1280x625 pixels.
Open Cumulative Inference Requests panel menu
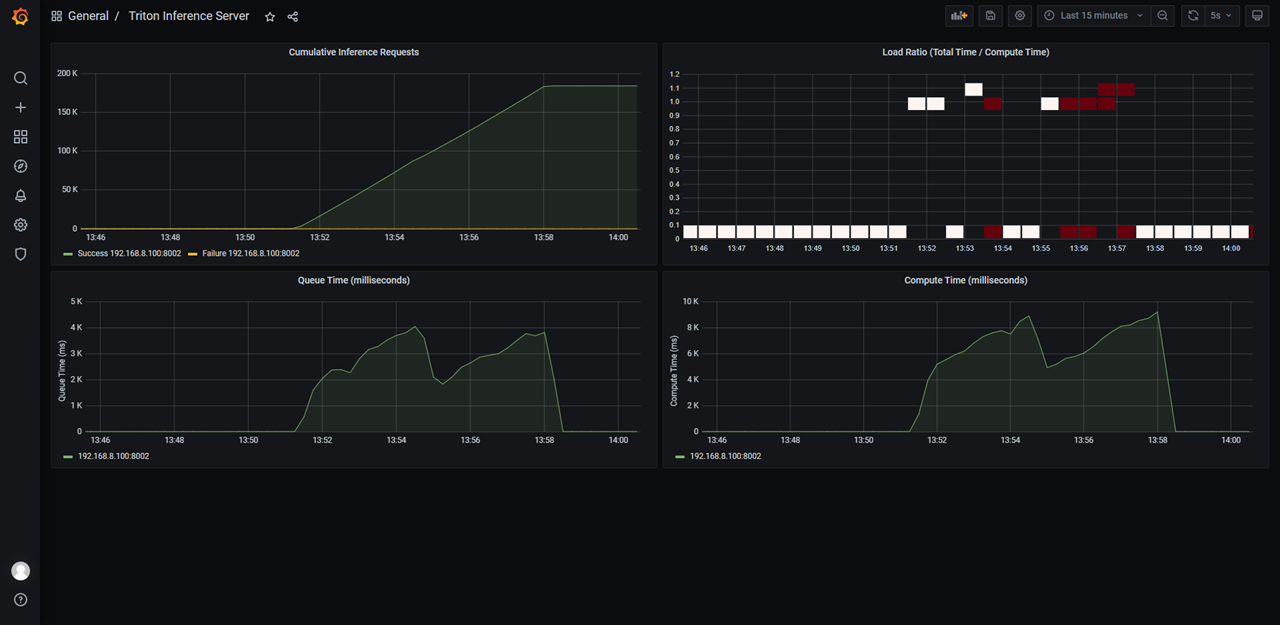[x=354, y=52]
